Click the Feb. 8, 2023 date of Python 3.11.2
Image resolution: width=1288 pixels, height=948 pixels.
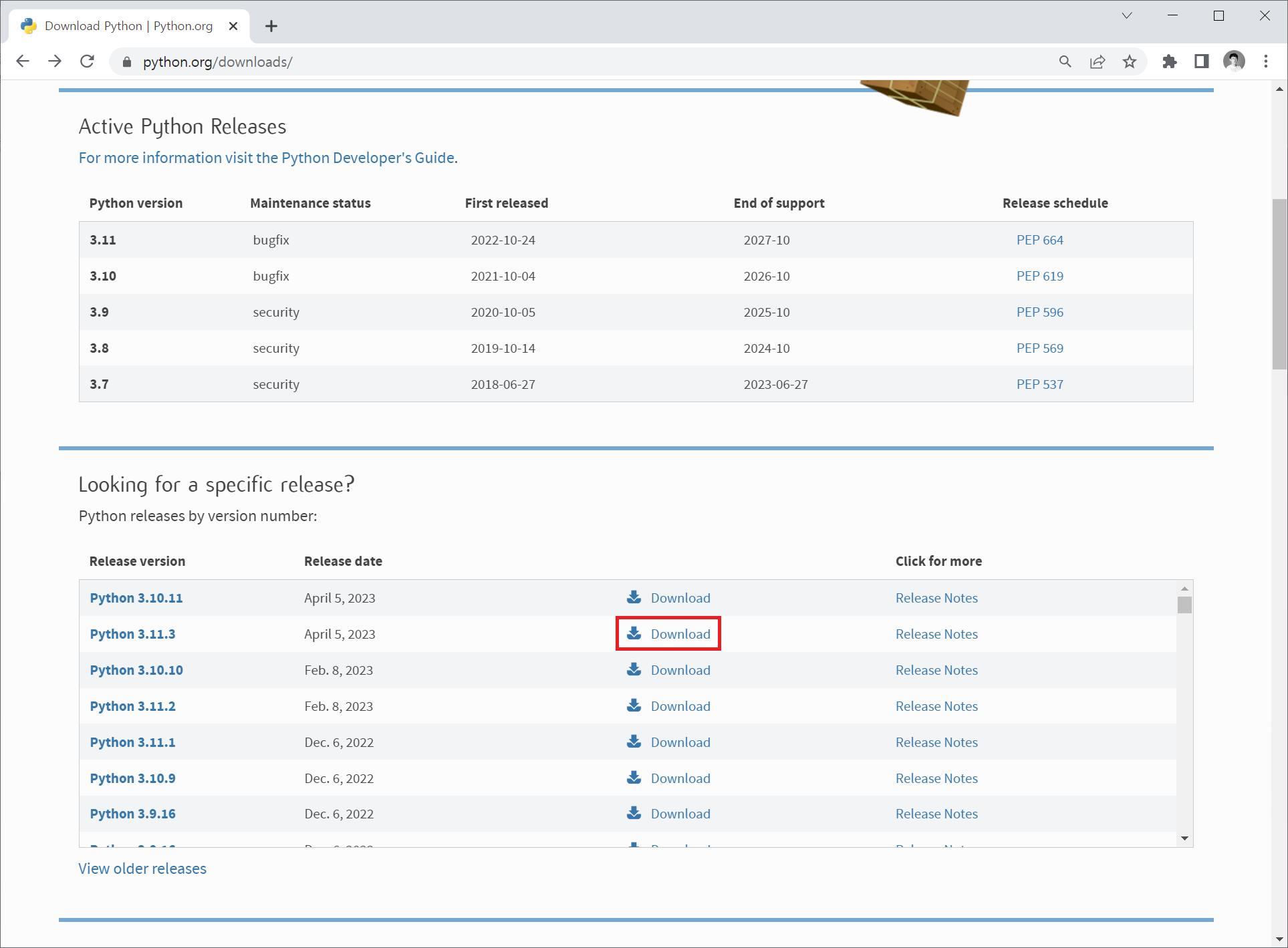tap(338, 706)
